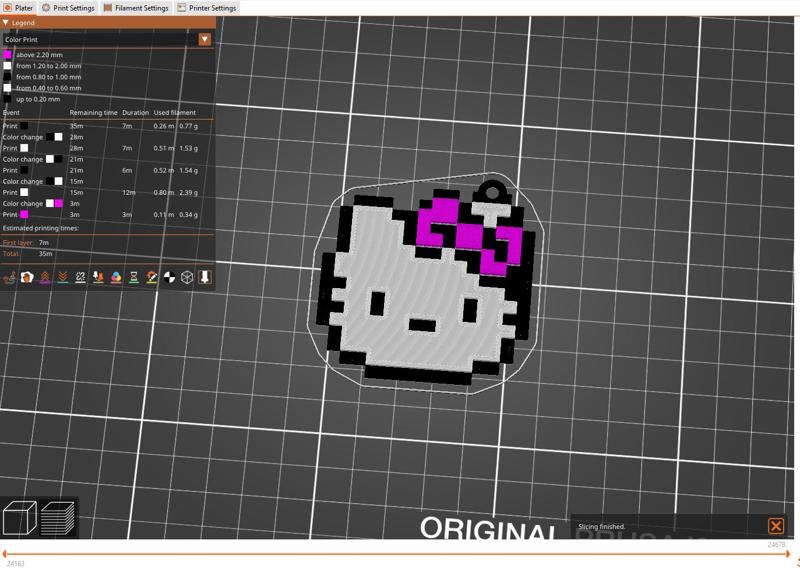This screenshot has width=800, height=568.
Task: Click right thumb of horizontal move slider
Action: pyautogui.click(x=790, y=554)
